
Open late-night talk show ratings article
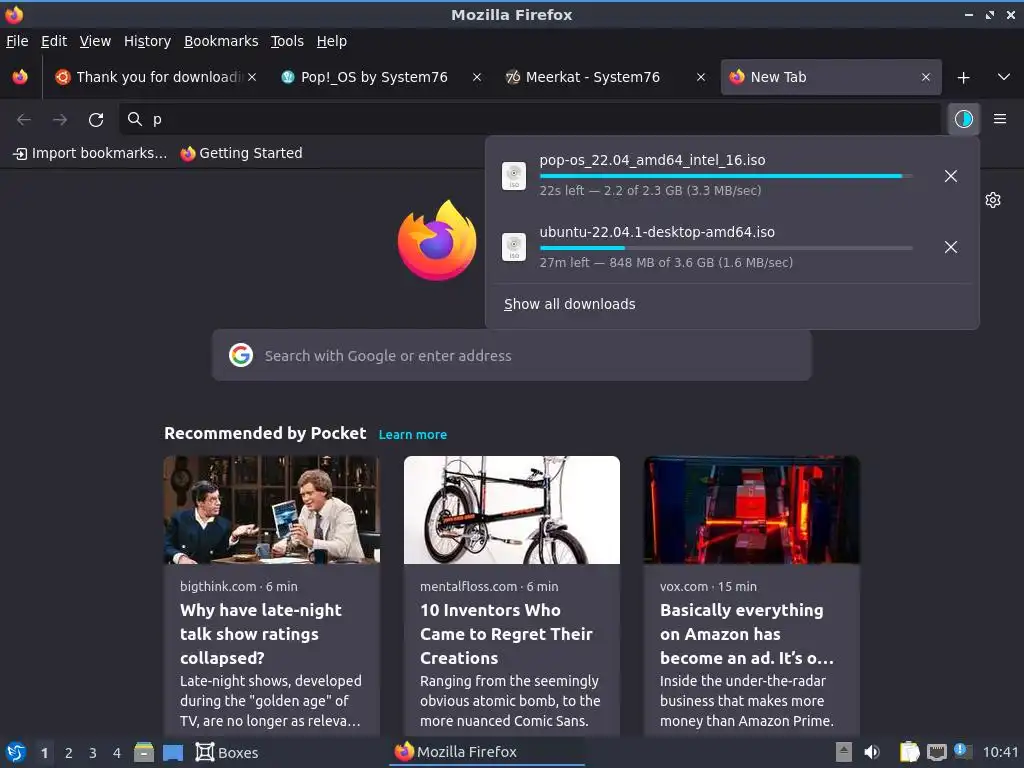pos(261,633)
